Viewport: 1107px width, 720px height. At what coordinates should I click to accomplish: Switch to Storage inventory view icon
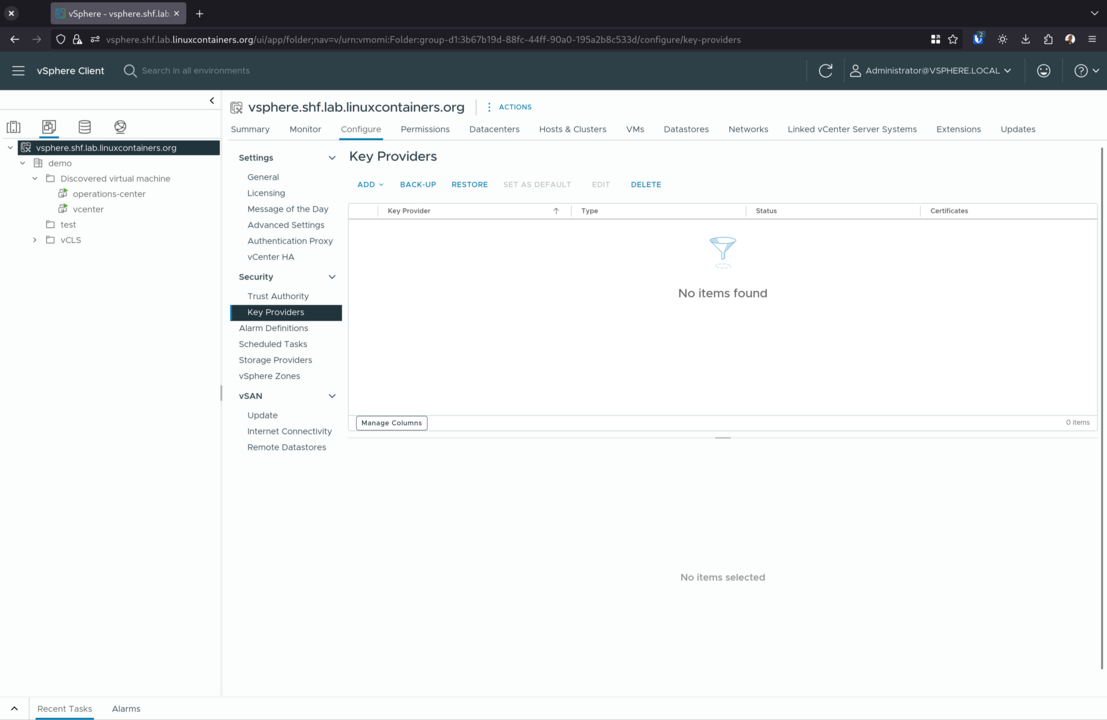pyautogui.click(x=85, y=127)
